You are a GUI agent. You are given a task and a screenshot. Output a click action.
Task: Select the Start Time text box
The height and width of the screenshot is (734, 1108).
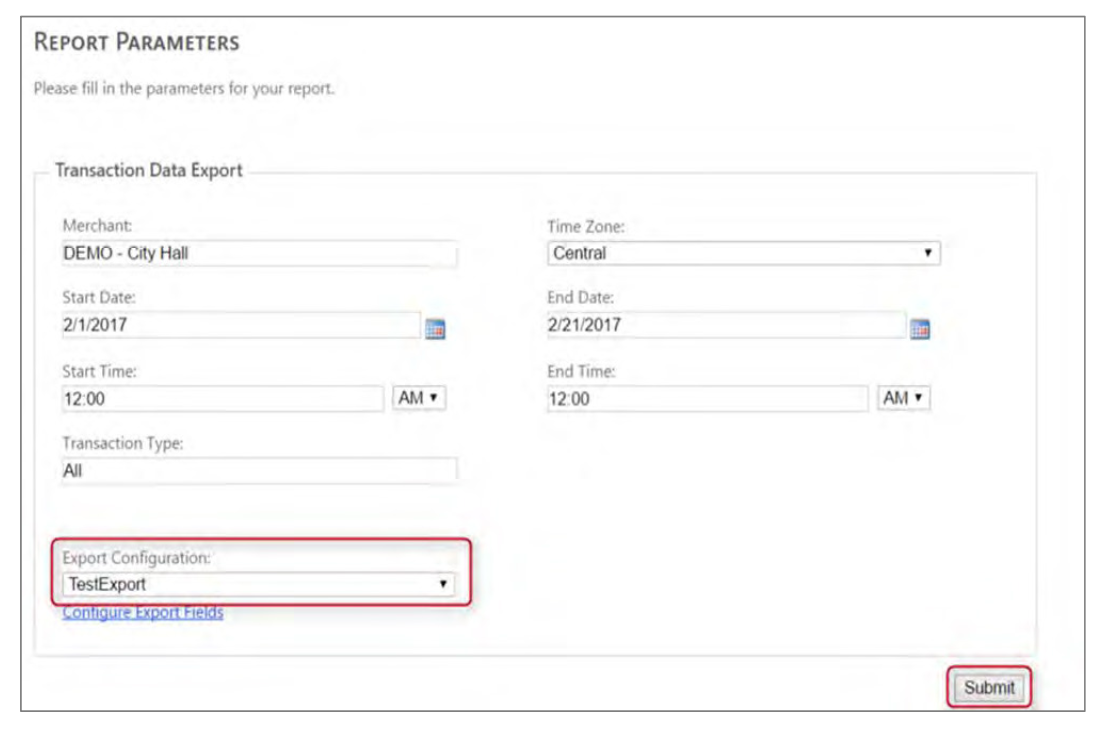point(222,399)
